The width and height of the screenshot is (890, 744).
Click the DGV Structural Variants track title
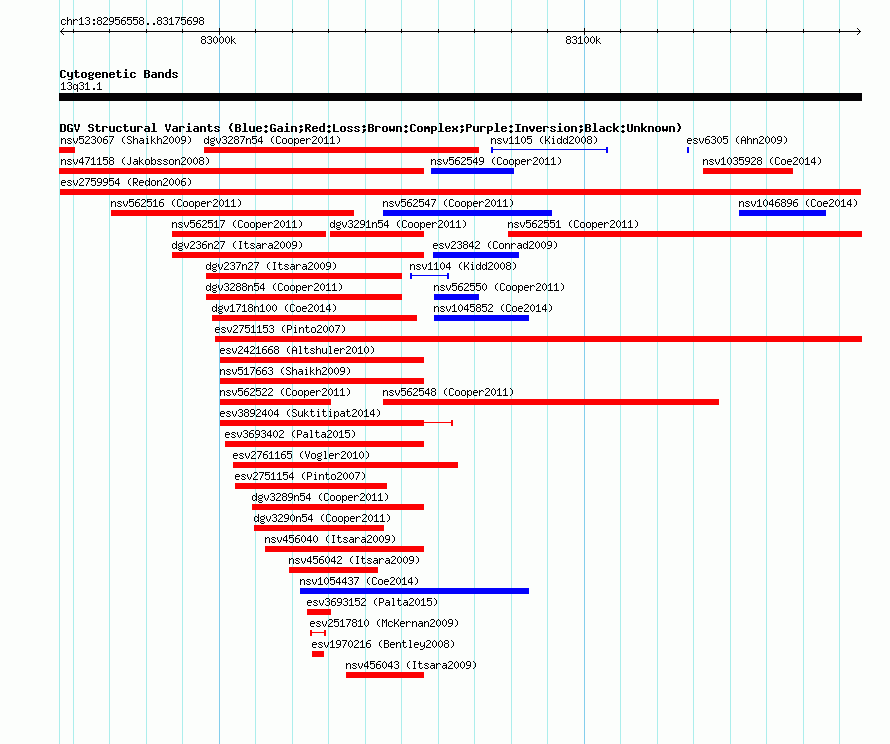[371, 128]
